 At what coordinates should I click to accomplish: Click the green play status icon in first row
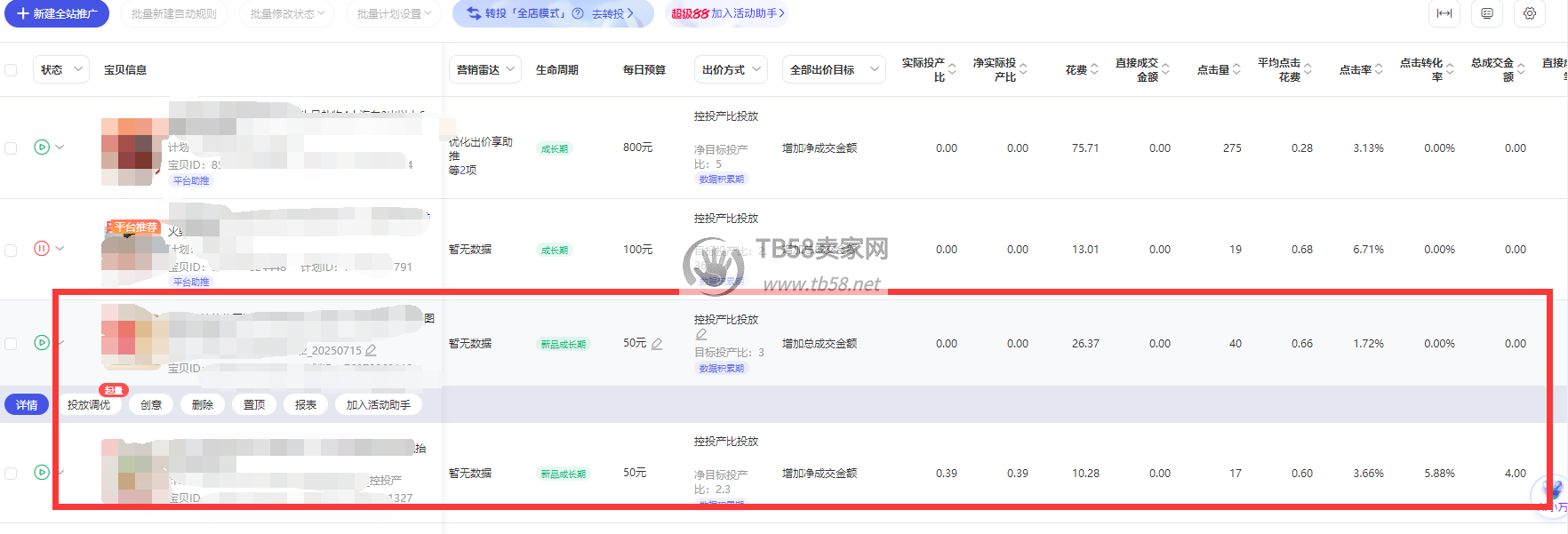(42, 147)
